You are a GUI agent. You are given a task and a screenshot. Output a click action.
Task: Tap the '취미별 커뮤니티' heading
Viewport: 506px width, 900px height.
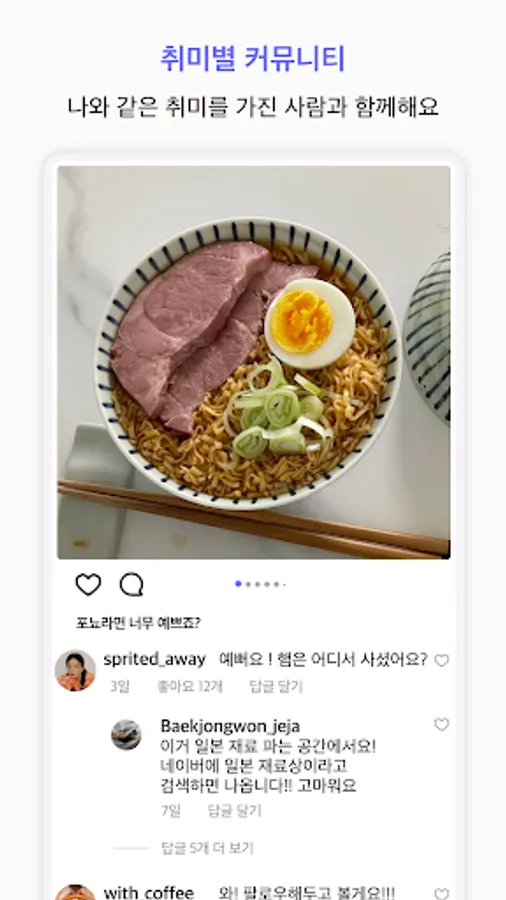click(252, 58)
